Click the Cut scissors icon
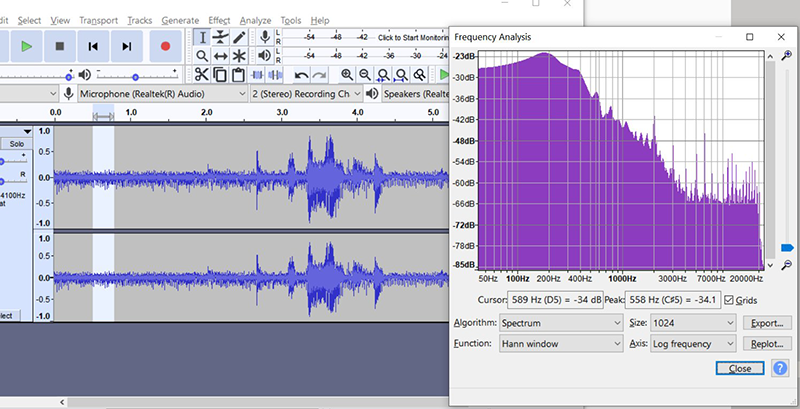The height and width of the screenshot is (409, 800). click(201, 75)
